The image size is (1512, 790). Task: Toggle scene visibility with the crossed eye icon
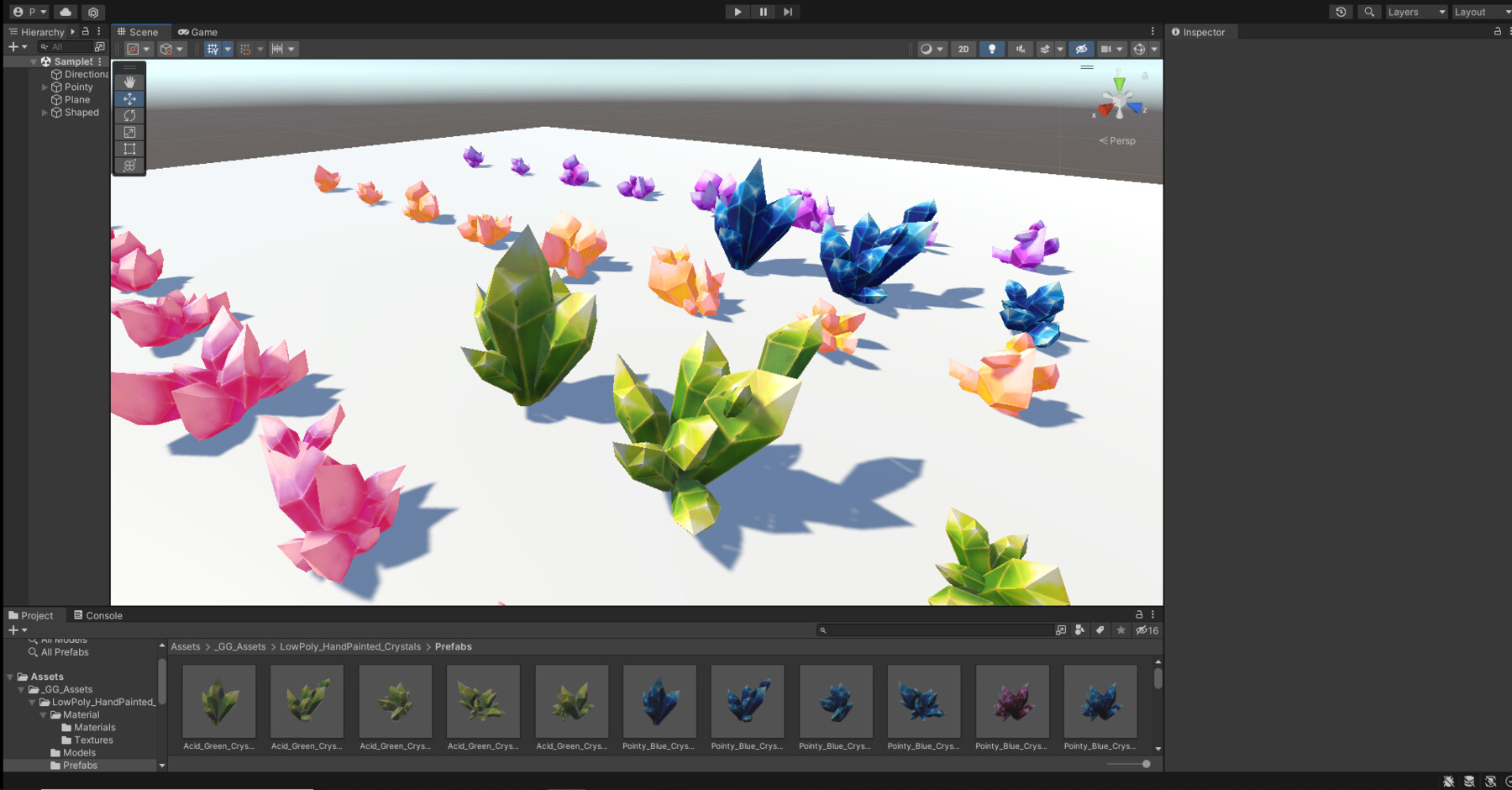point(1084,49)
